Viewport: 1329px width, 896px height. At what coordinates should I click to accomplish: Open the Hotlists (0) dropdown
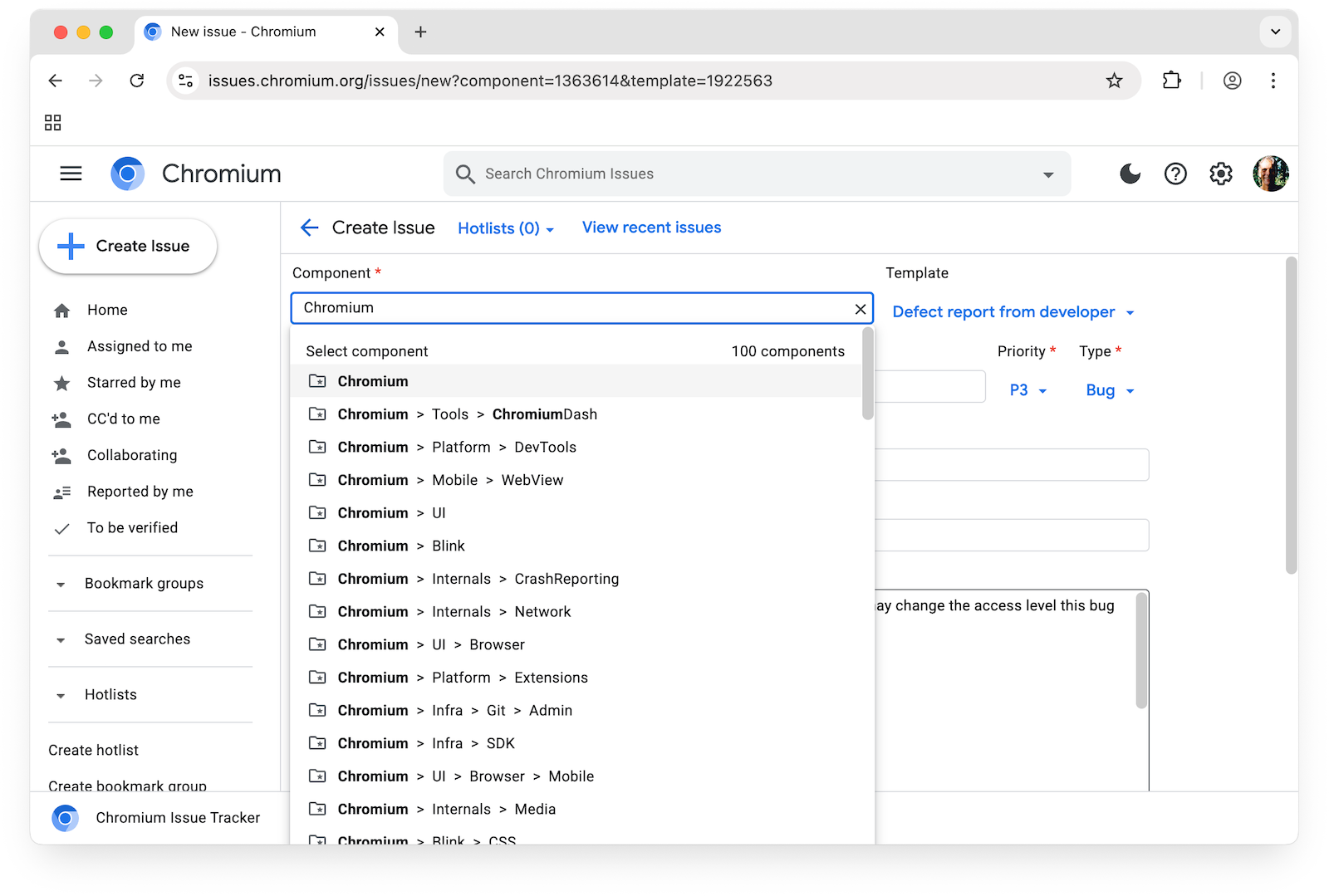[506, 228]
